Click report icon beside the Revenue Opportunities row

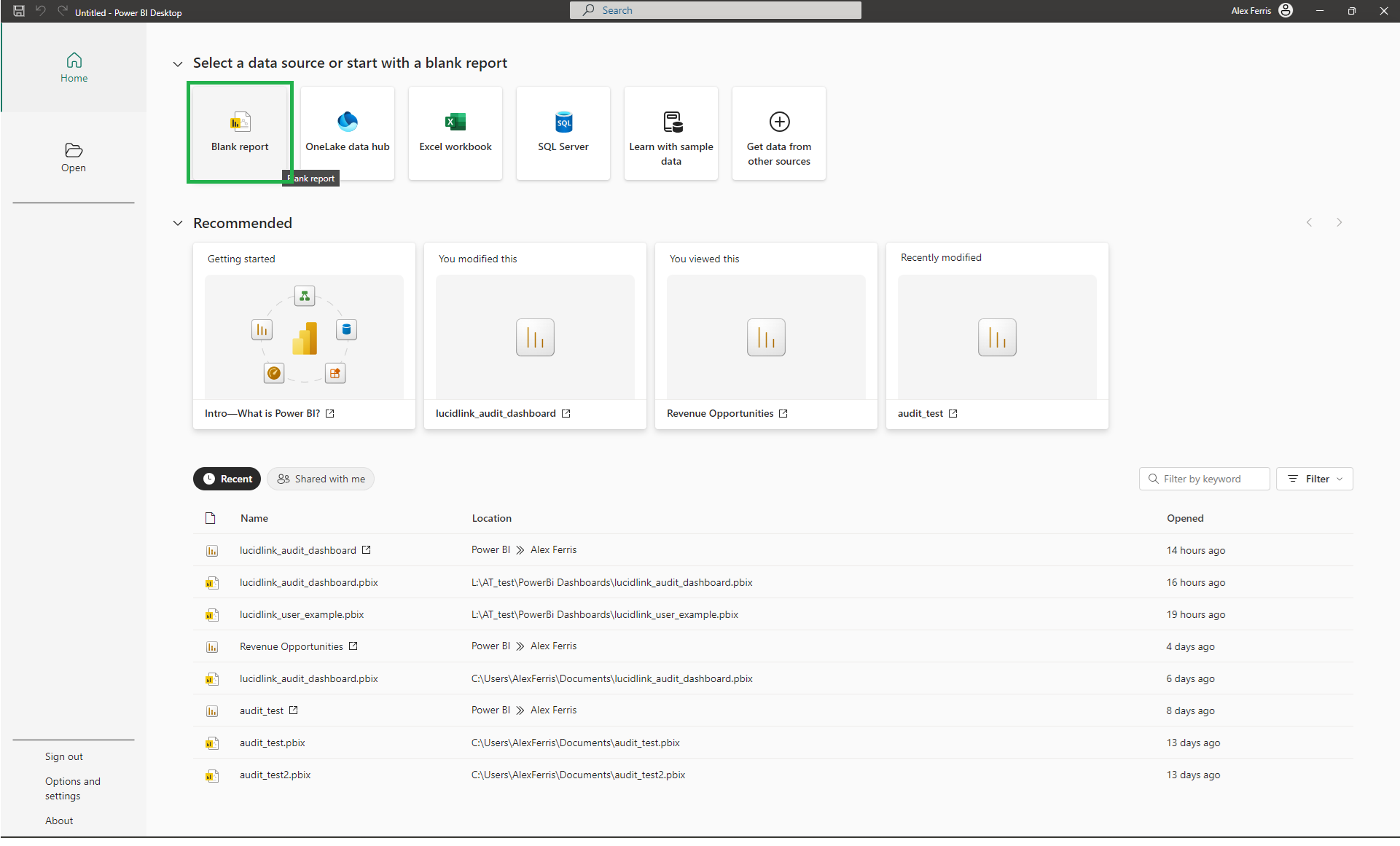click(x=212, y=647)
